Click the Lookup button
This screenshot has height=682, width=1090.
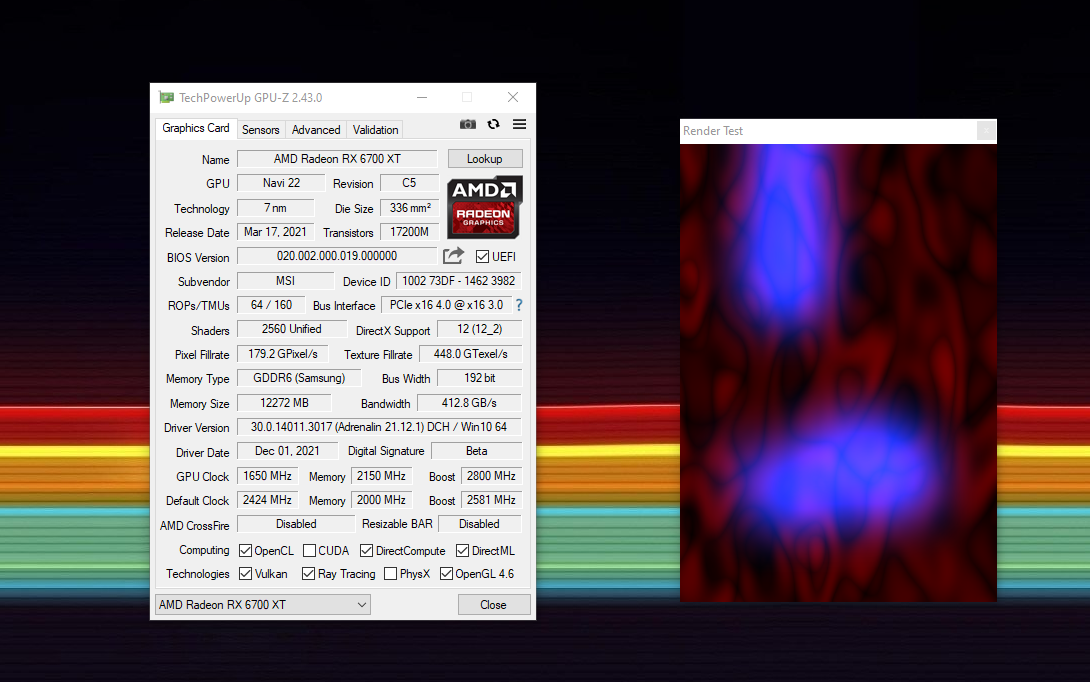(x=485, y=159)
